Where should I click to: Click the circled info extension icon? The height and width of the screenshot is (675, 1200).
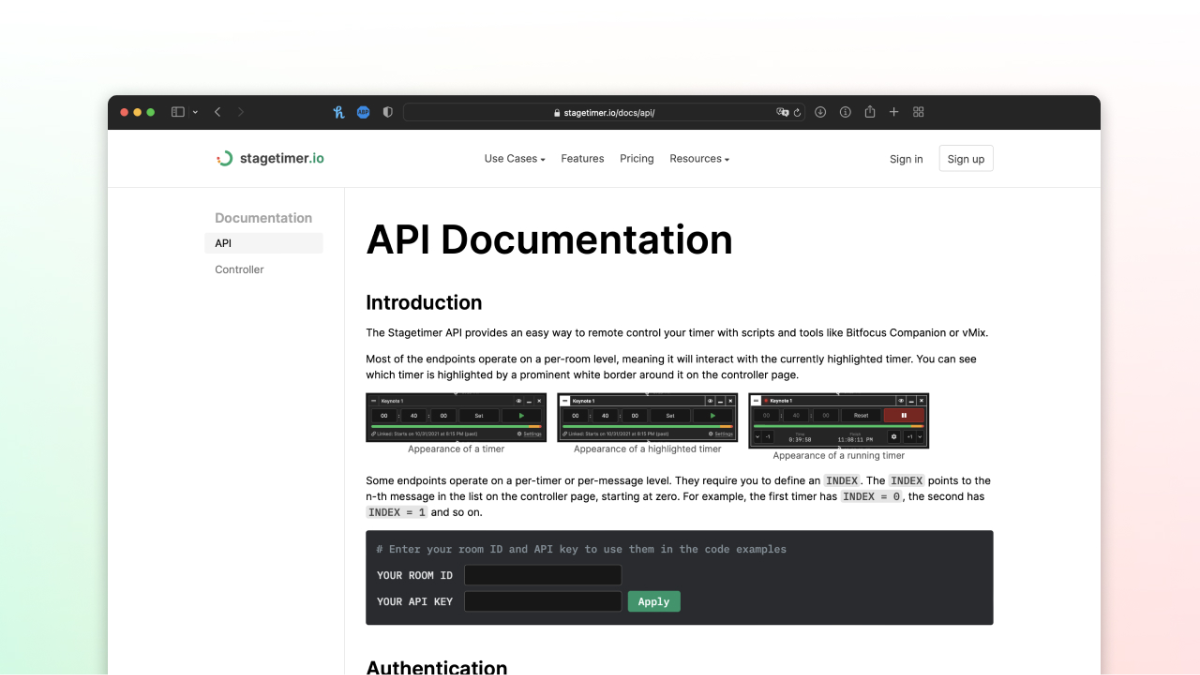pos(845,112)
